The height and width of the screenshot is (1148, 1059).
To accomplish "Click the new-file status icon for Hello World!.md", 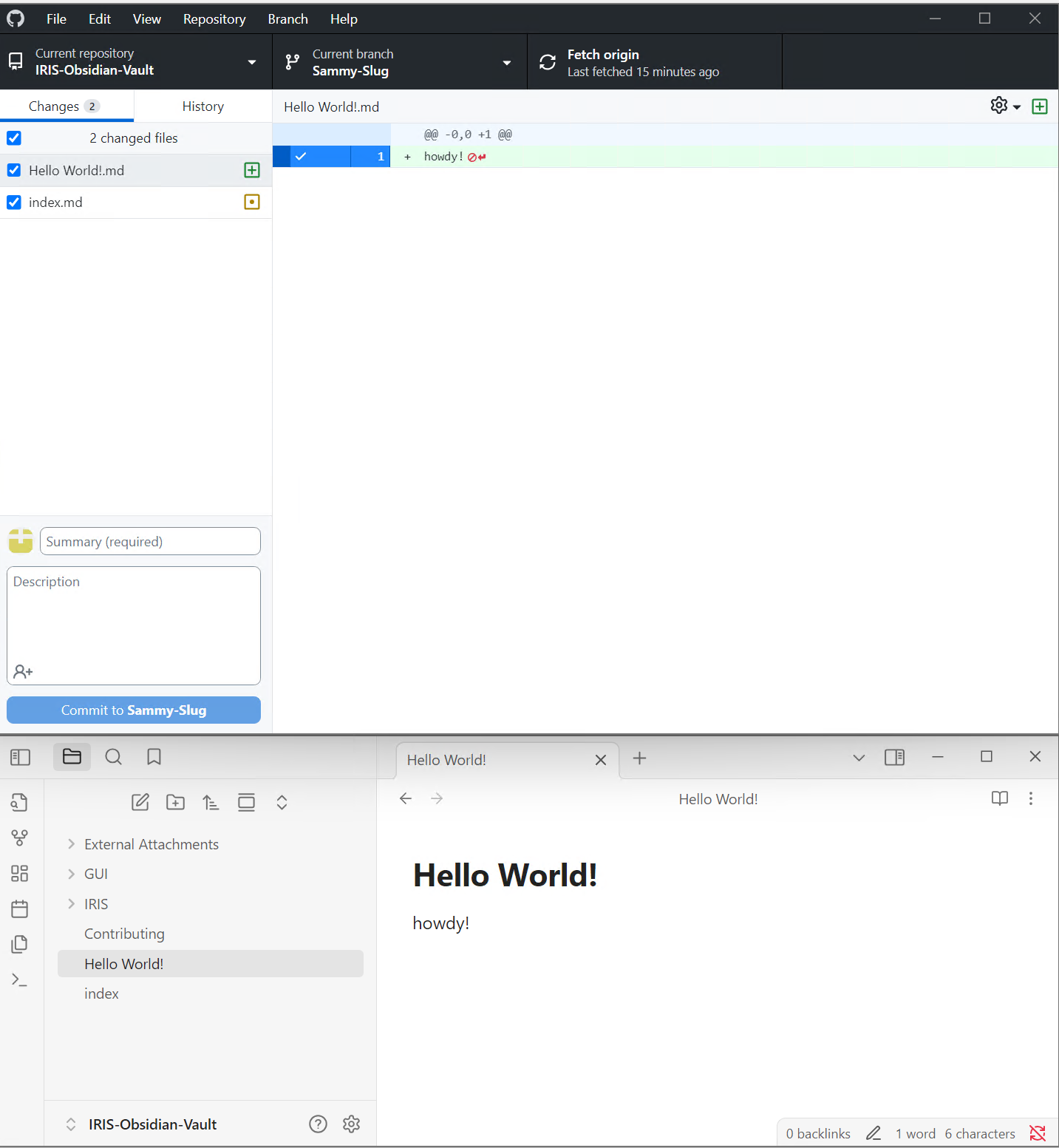I will 252,171.
